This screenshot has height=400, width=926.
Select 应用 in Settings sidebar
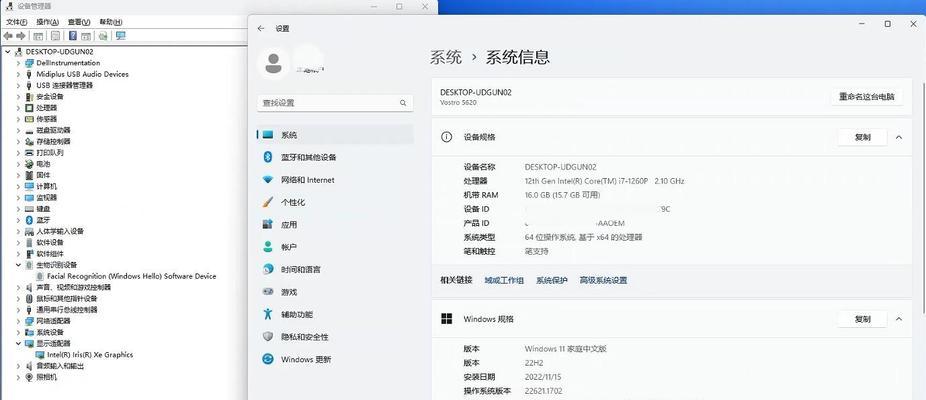click(x=335, y=225)
